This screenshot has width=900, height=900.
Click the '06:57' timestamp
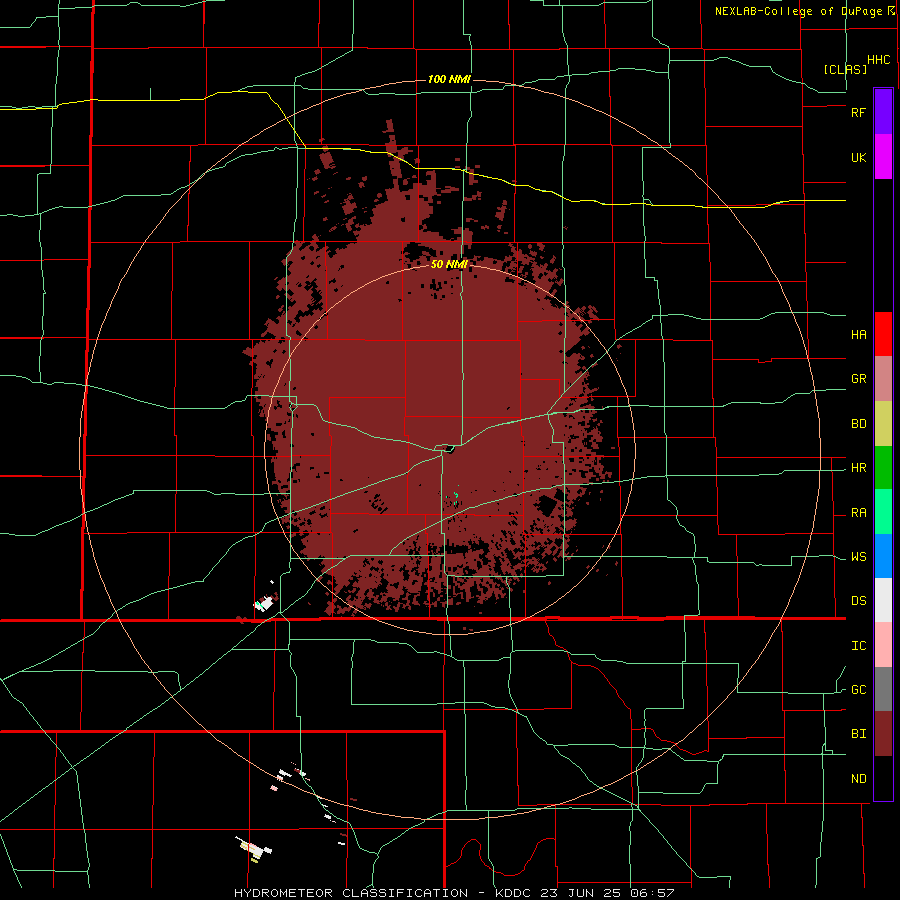pos(655,893)
